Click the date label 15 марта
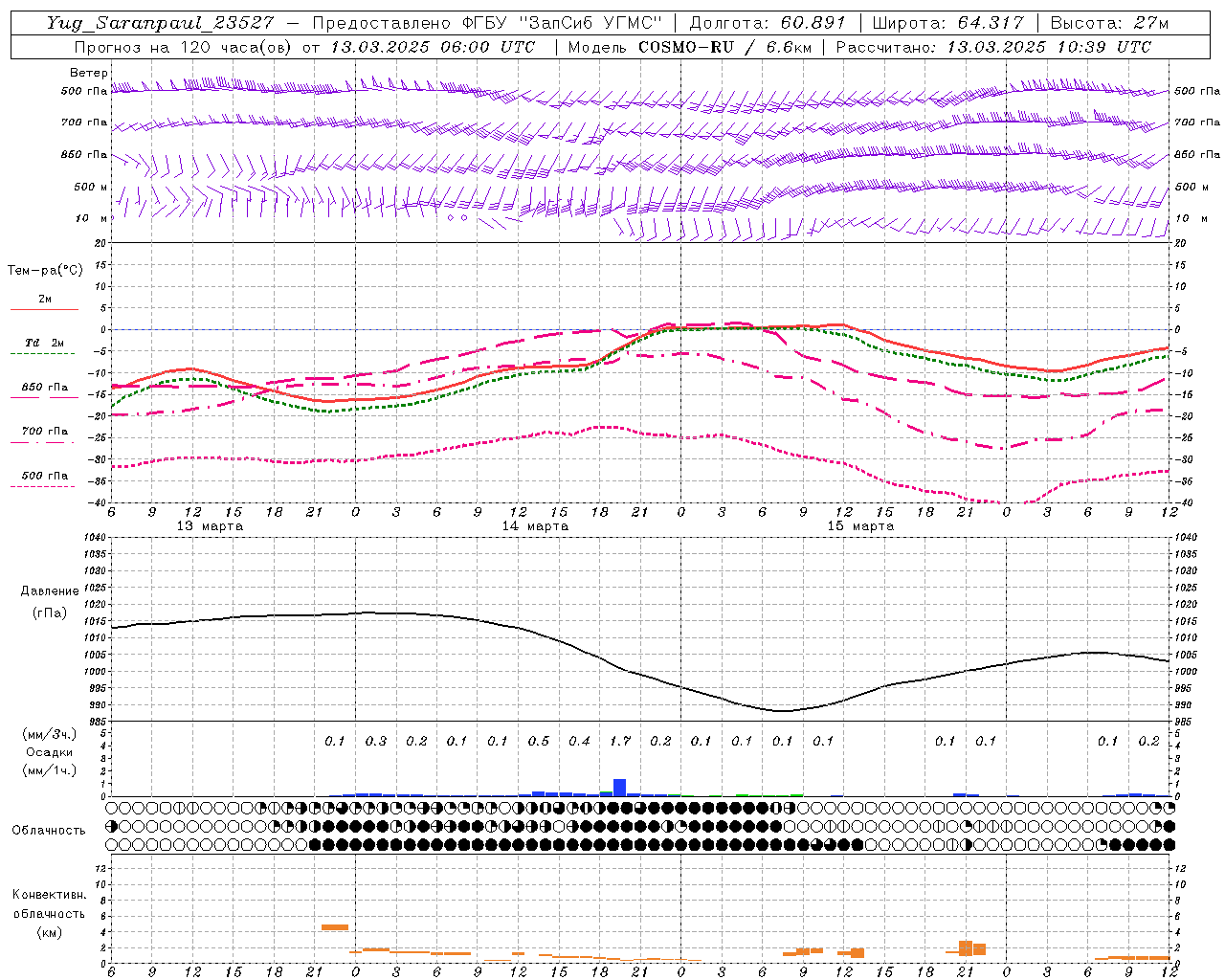1225x980 pixels. (860, 526)
